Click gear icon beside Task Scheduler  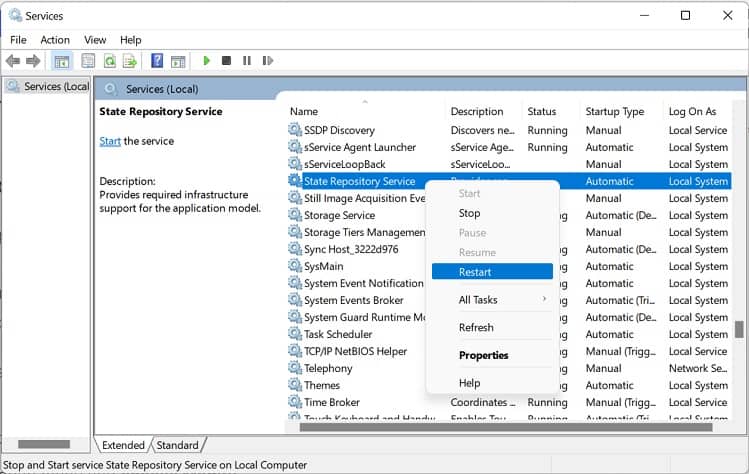(295, 334)
